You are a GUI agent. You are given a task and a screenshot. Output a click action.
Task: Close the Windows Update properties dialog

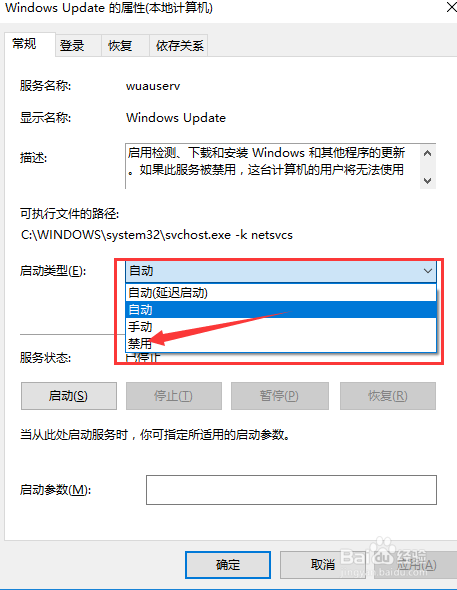coord(451,7)
